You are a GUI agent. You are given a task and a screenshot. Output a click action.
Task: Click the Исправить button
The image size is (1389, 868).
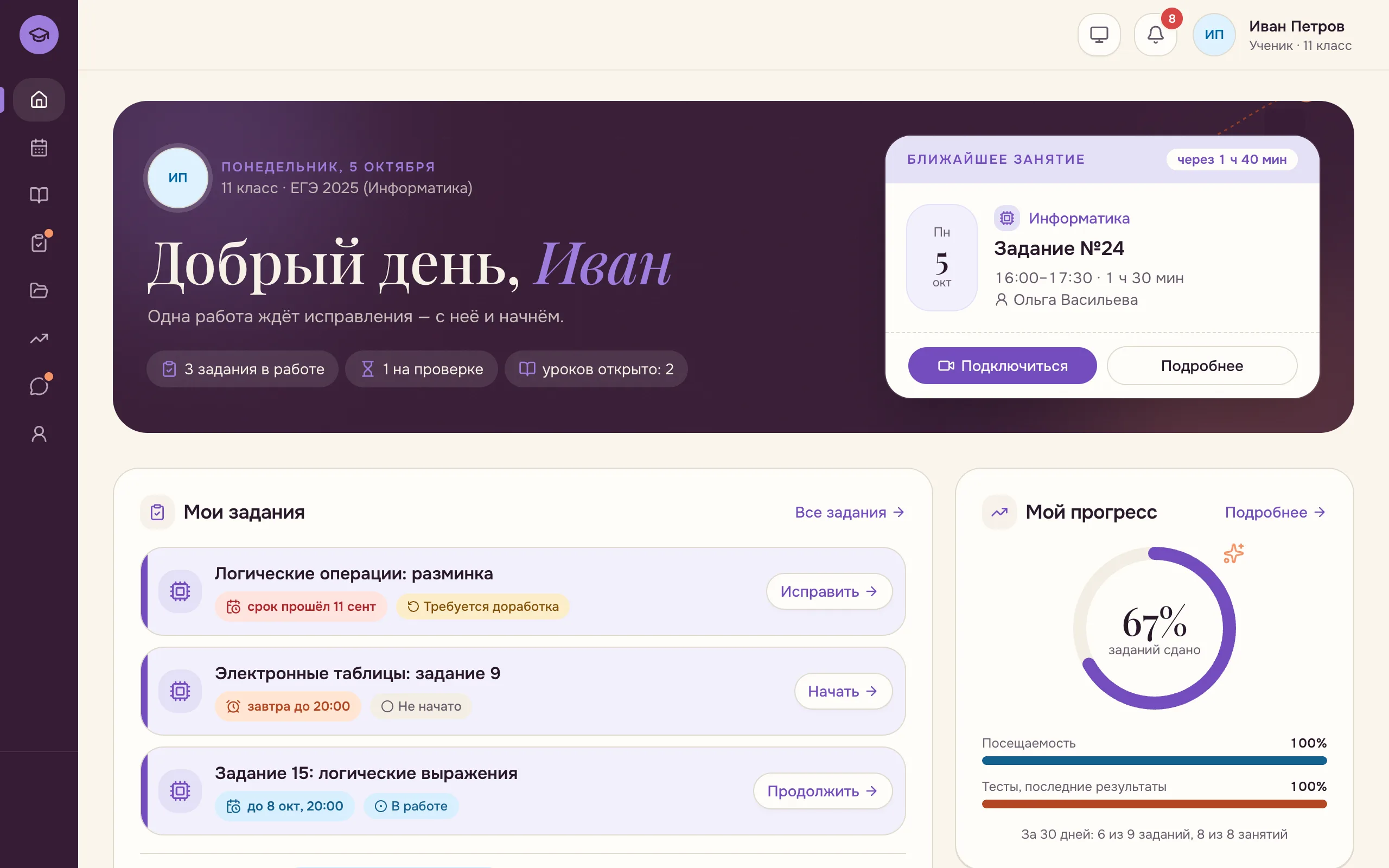[829, 591]
